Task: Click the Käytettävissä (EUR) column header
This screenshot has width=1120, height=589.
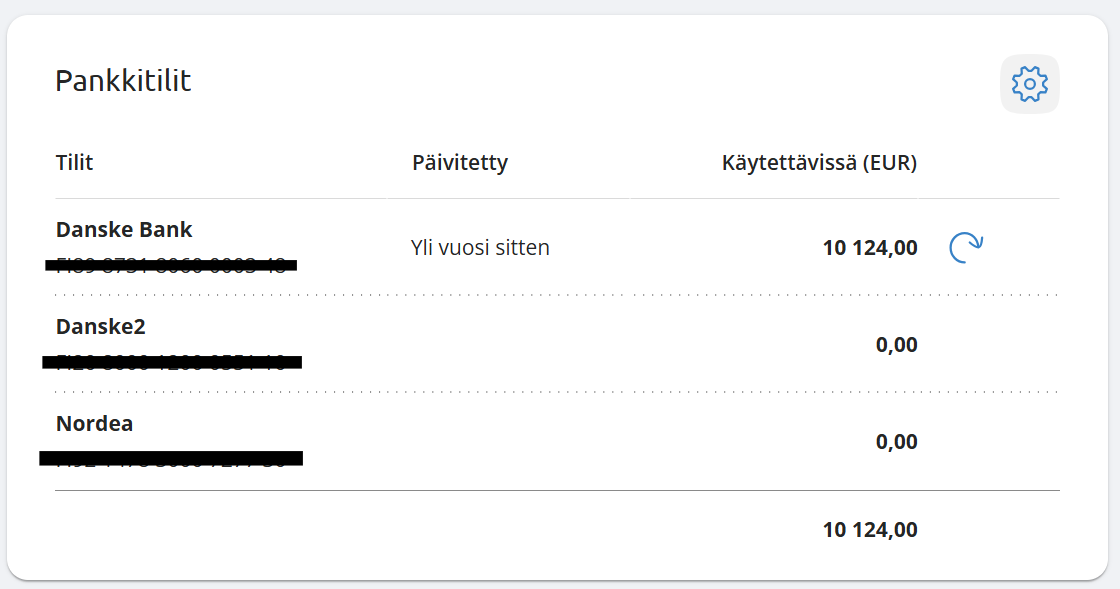Action: click(x=819, y=163)
